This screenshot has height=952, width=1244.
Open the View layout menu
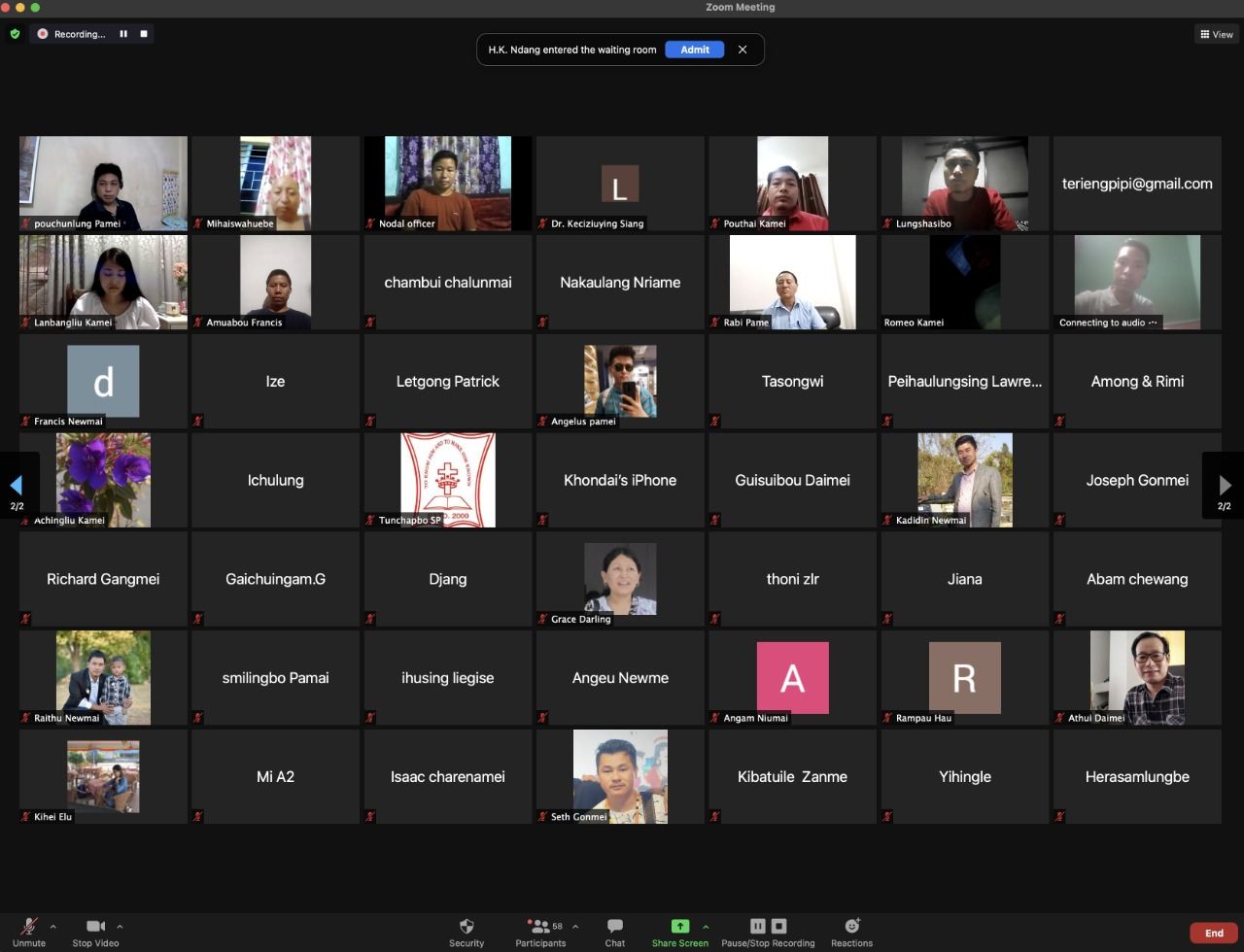point(1216,34)
